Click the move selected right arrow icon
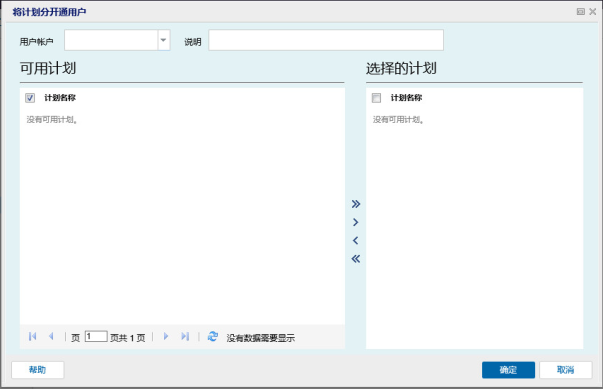 (x=356, y=222)
